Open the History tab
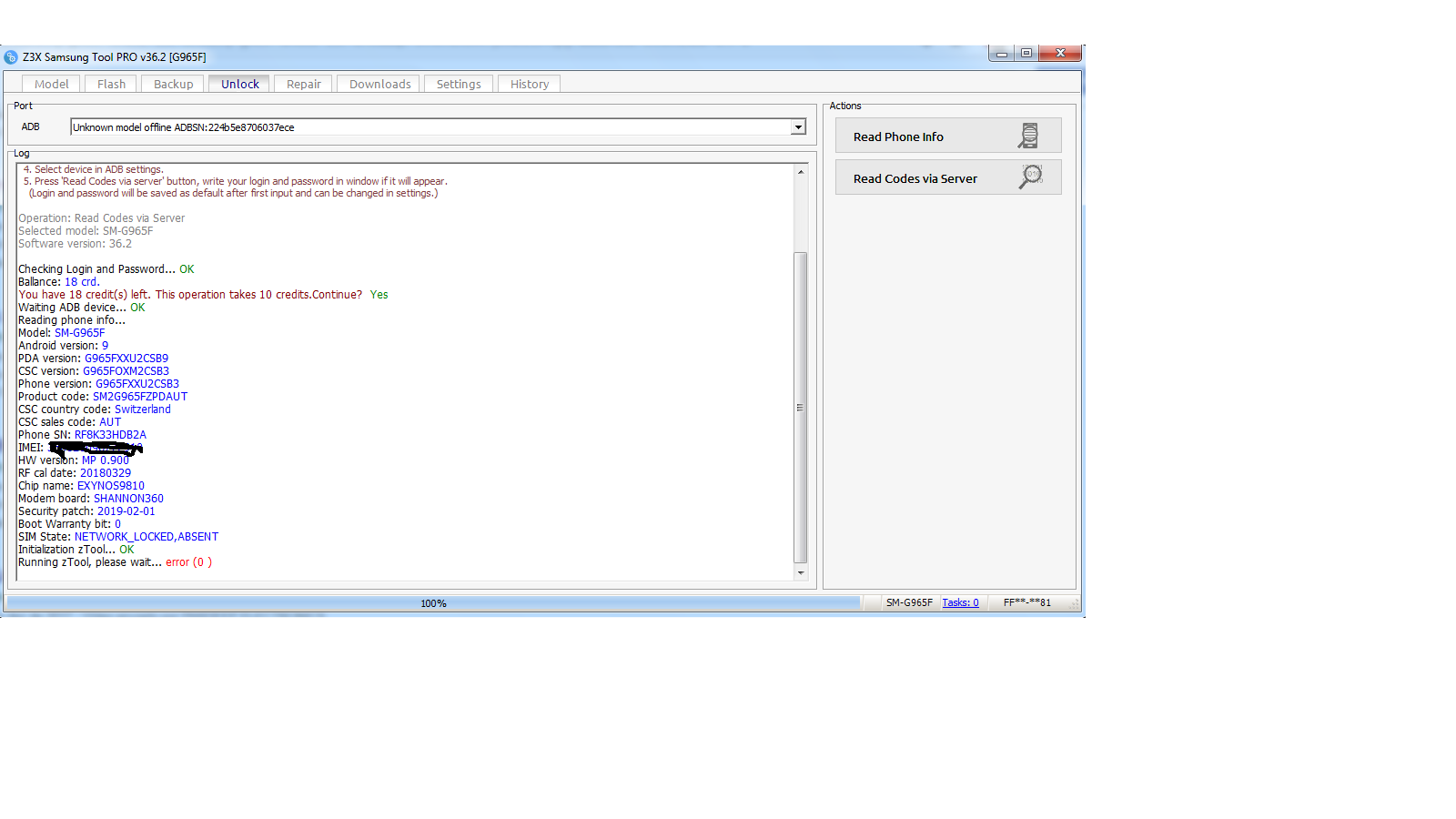1456x819 pixels. pyautogui.click(x=529, y=84)
